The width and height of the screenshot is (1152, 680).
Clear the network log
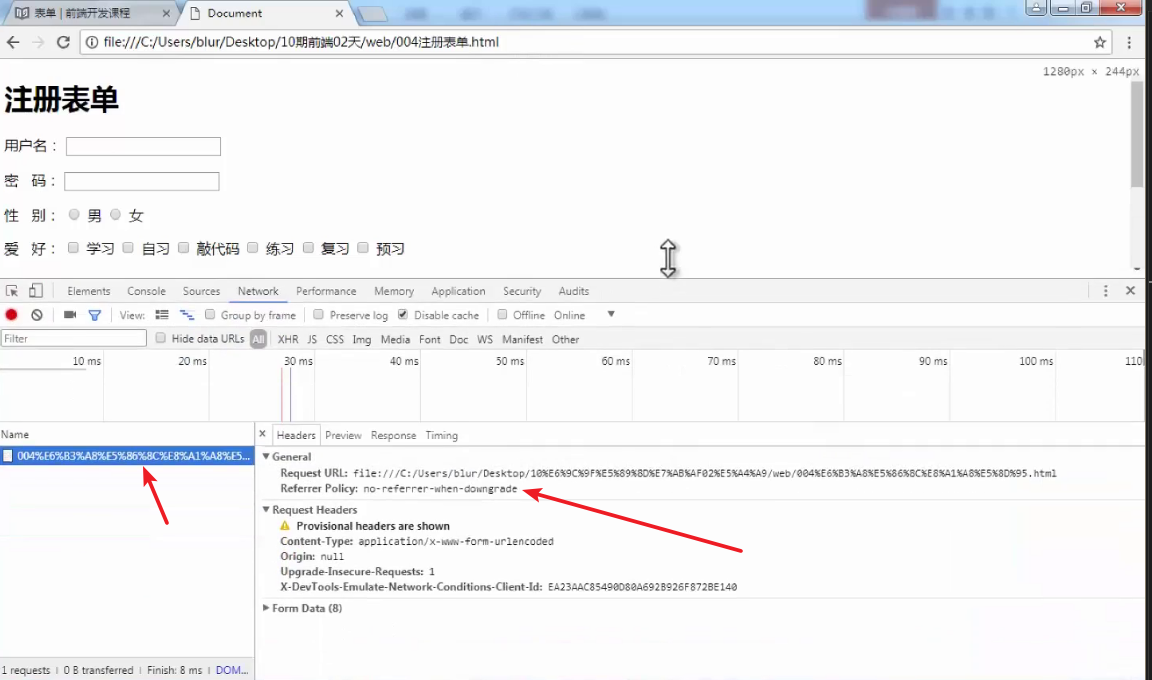pyautogui.click(x=37, y=315)
